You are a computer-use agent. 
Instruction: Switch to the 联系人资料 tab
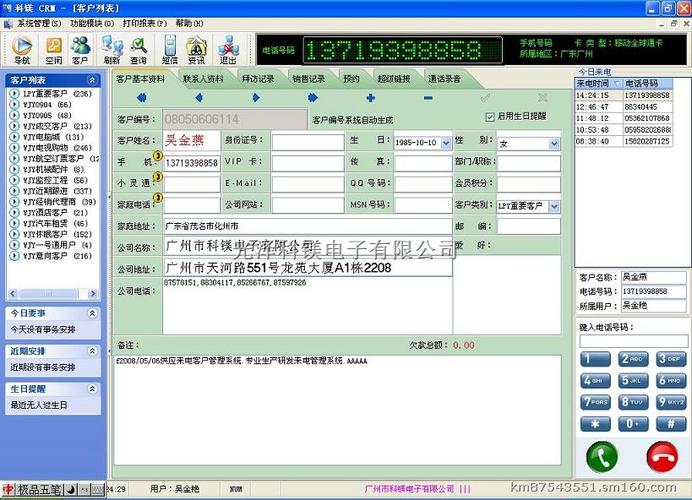(203, 79)
